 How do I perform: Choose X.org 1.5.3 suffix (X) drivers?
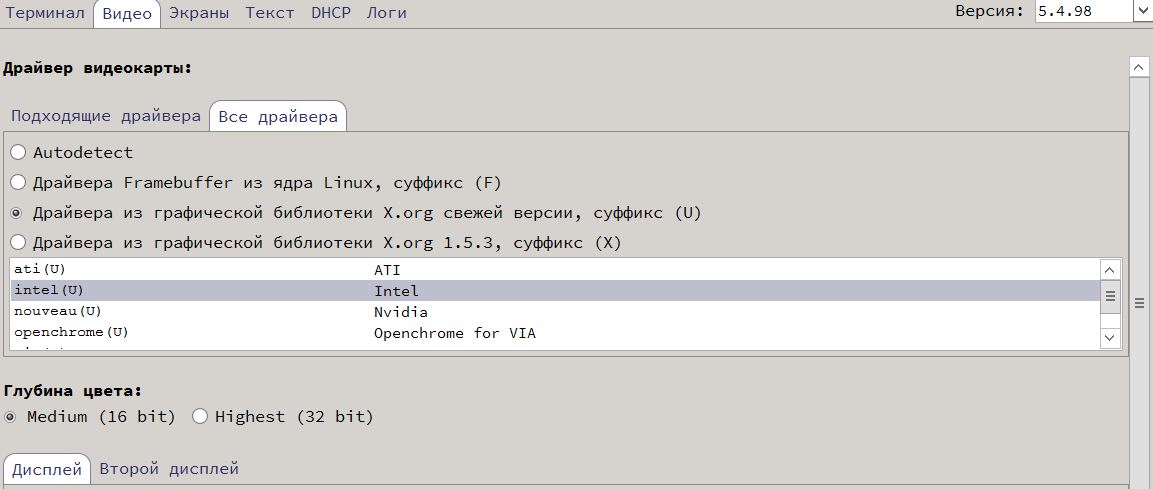[18, 243]
